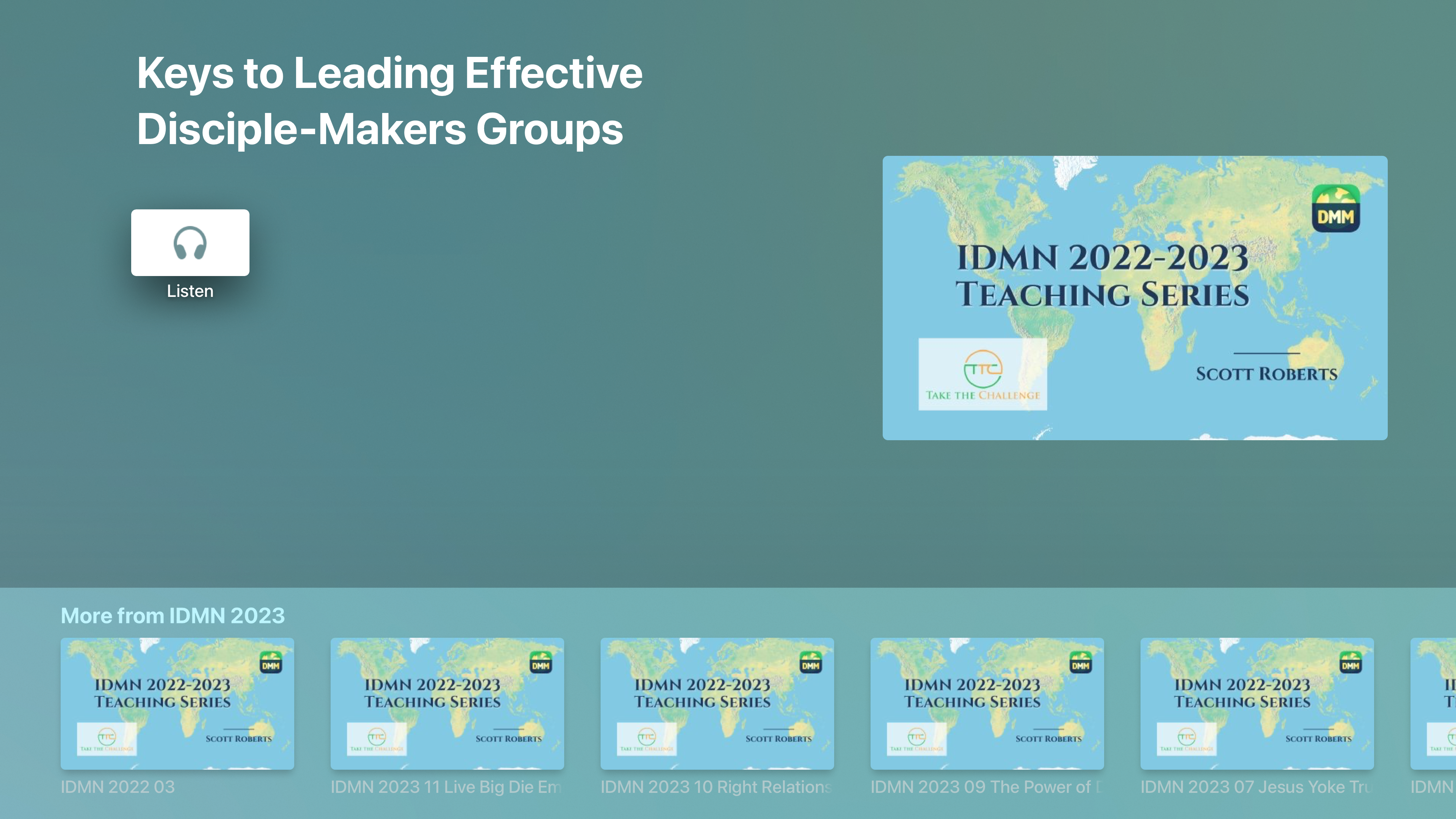This screenshot has width=1456, height=819.
Task: Open the IDMN 2022 03 thumbnail
Action: 177,704
